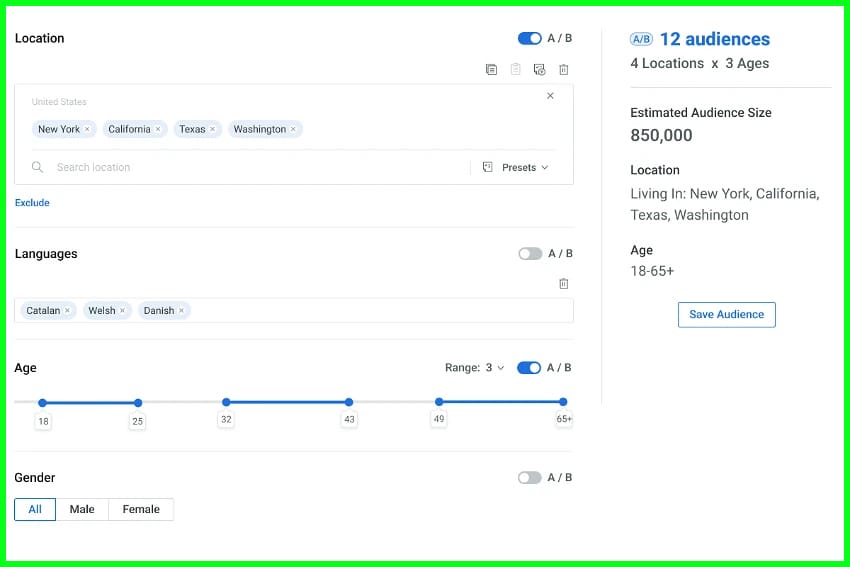The height and width of the screenshot is (567, 850).
Task: Remove the New York location tag
Action: (x=87, y=129)
